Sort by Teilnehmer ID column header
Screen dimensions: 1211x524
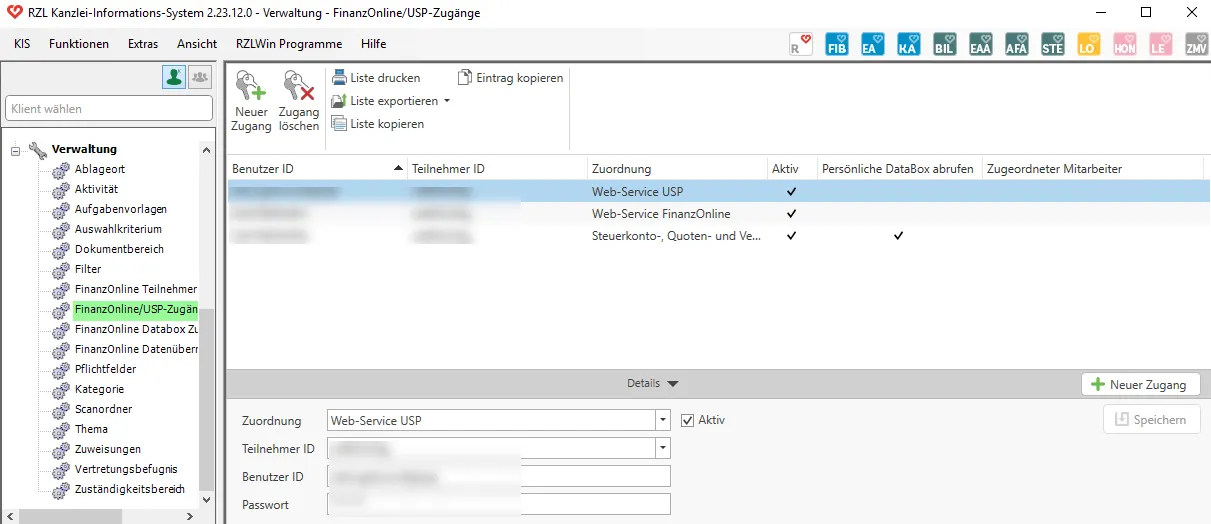[497, 169]
